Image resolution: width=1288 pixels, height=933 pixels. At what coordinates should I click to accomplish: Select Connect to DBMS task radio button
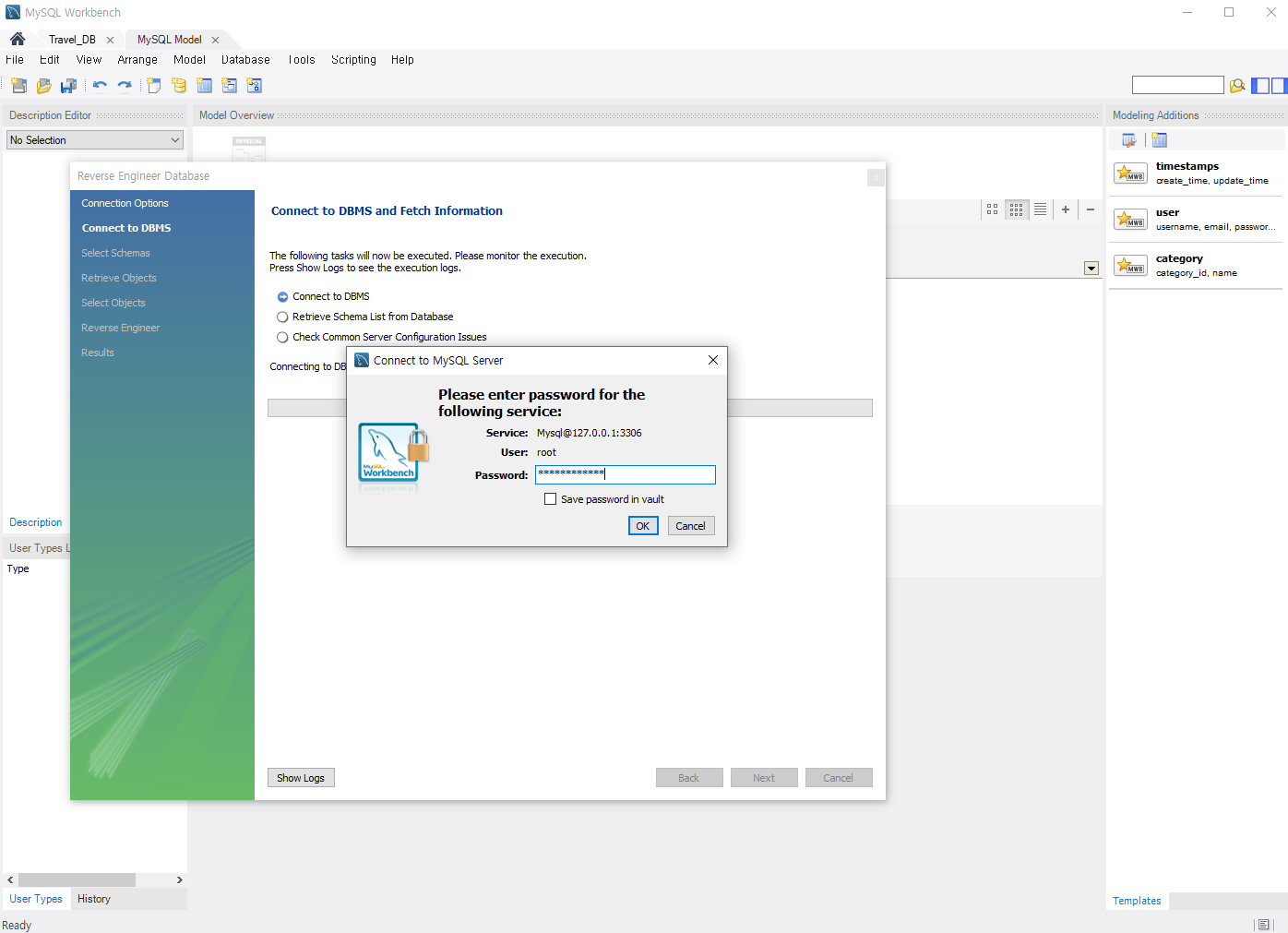[282, 297]
